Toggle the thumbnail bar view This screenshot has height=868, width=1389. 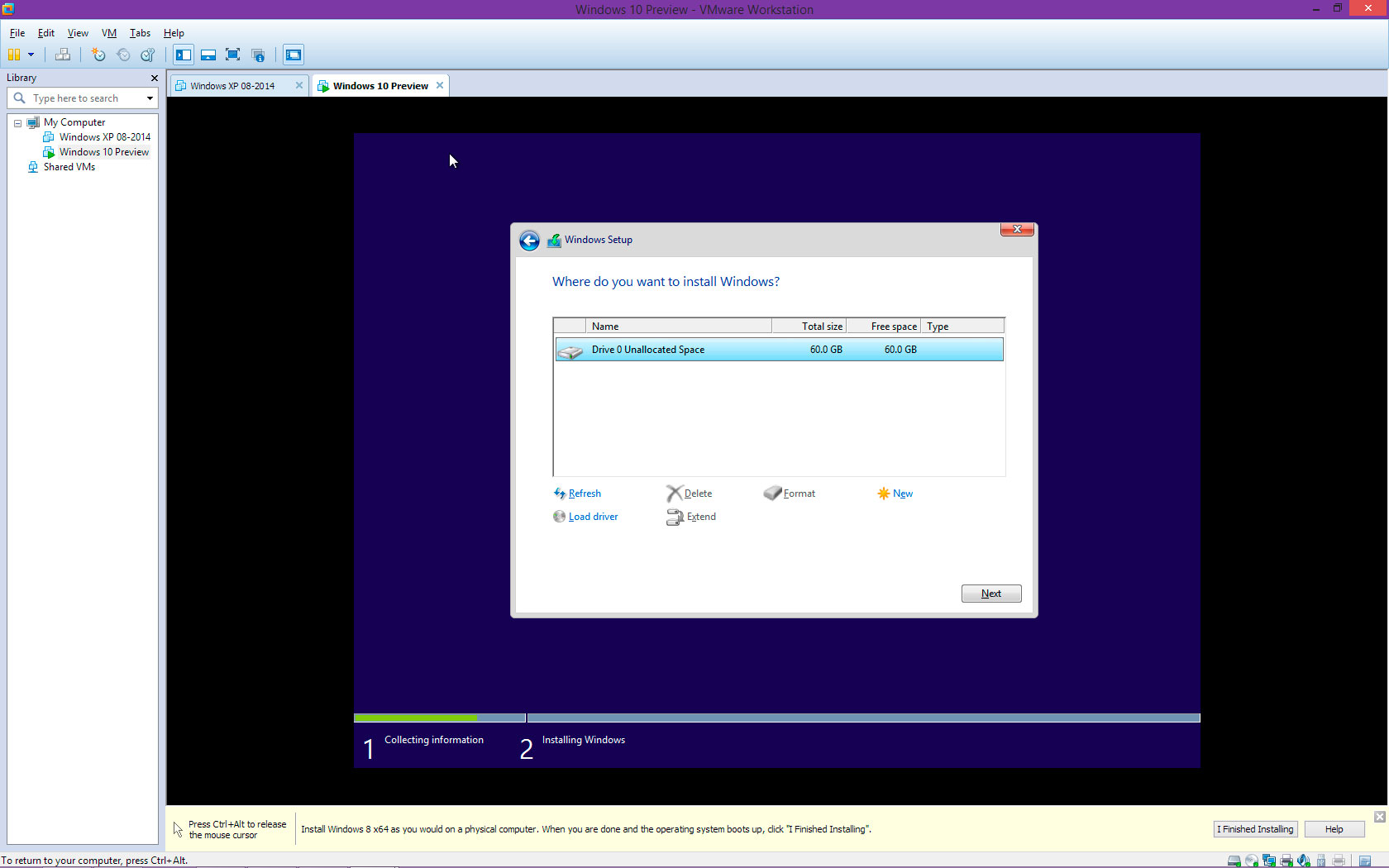pos(208,55)
